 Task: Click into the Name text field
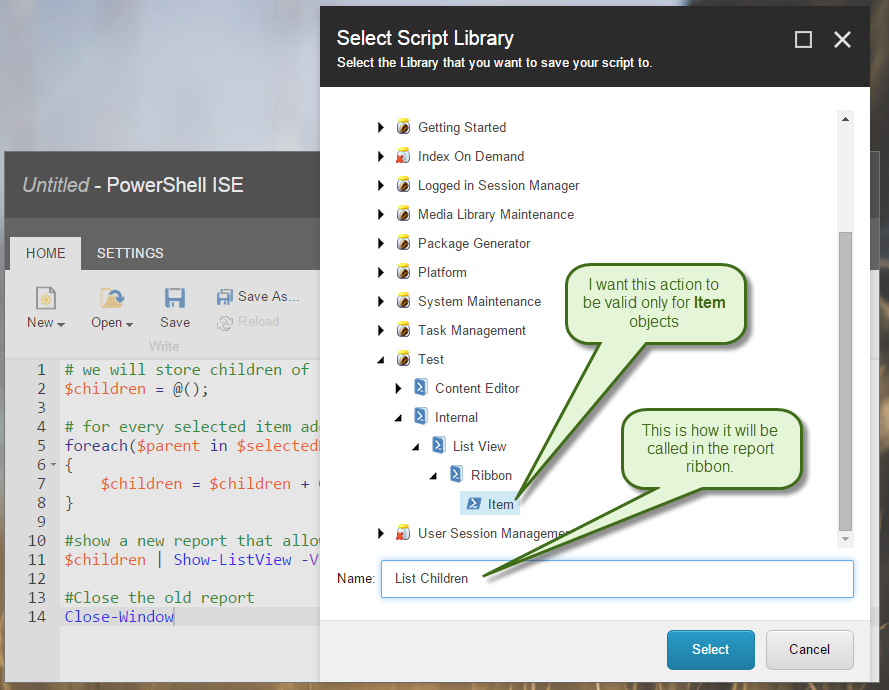click(x=617, y=579)
